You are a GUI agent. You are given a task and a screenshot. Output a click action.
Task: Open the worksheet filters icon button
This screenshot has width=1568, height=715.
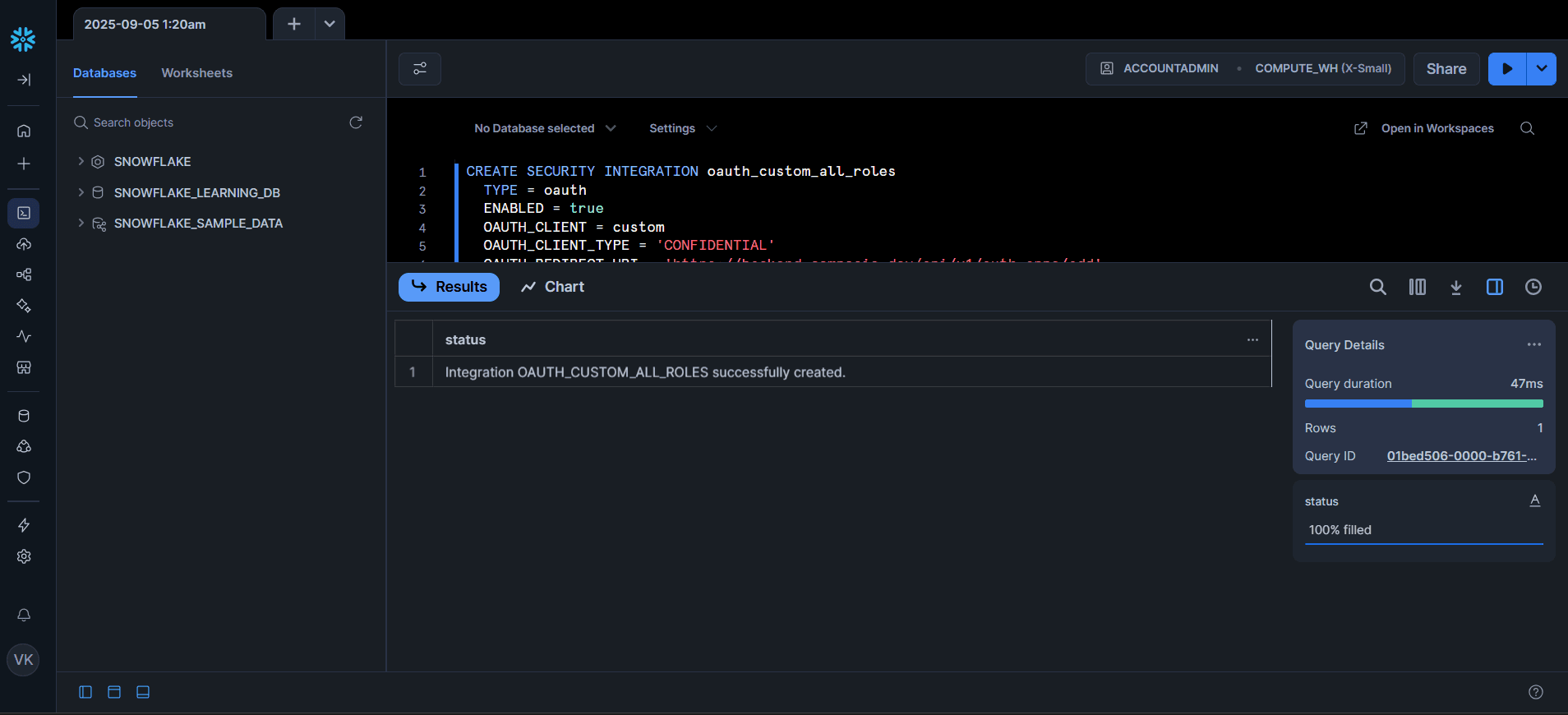point(420,69)
